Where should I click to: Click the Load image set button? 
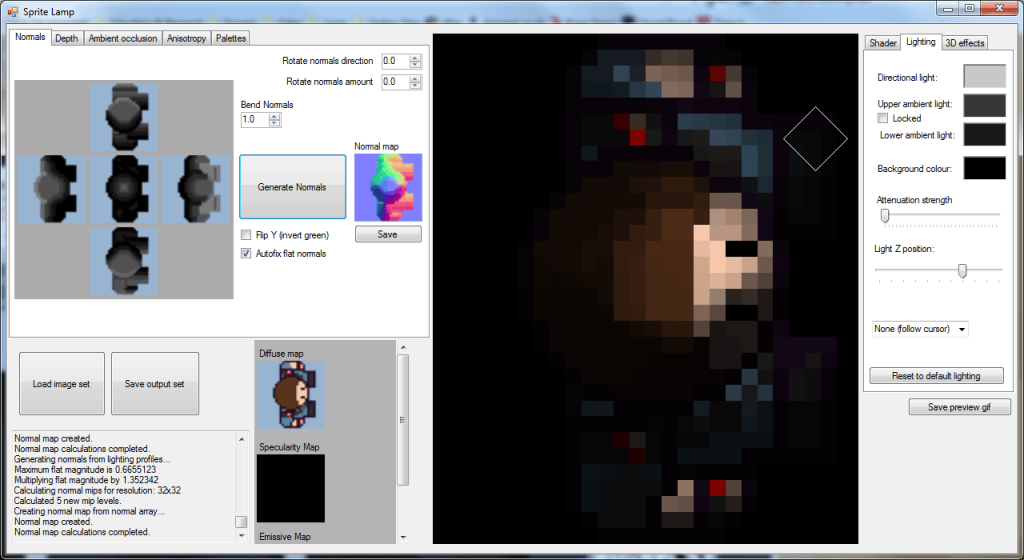coord(62,384)
